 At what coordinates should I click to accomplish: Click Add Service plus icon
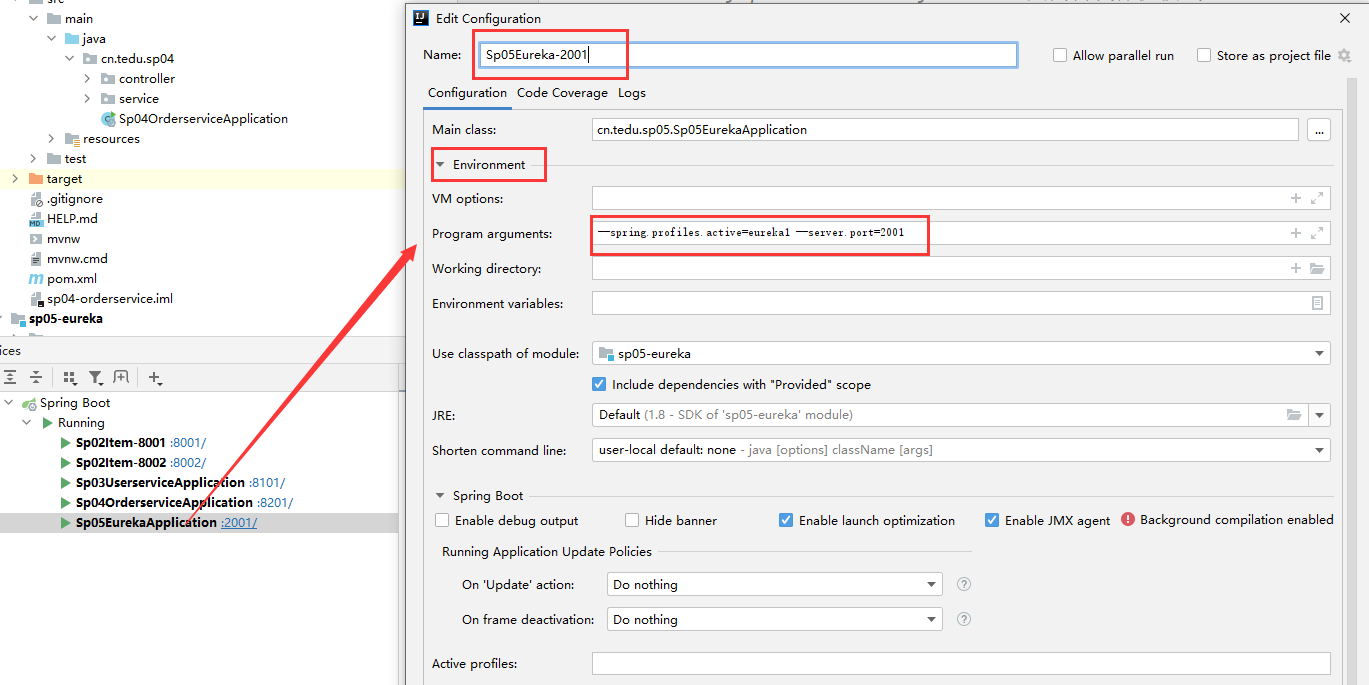coord(155,377)
